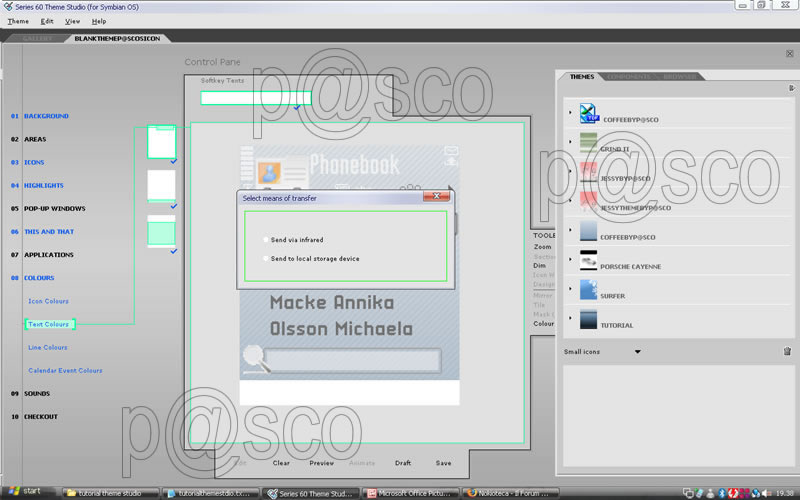The image size is (800, 500).
Task: Click the Clear button
Action: coord(281,463)
